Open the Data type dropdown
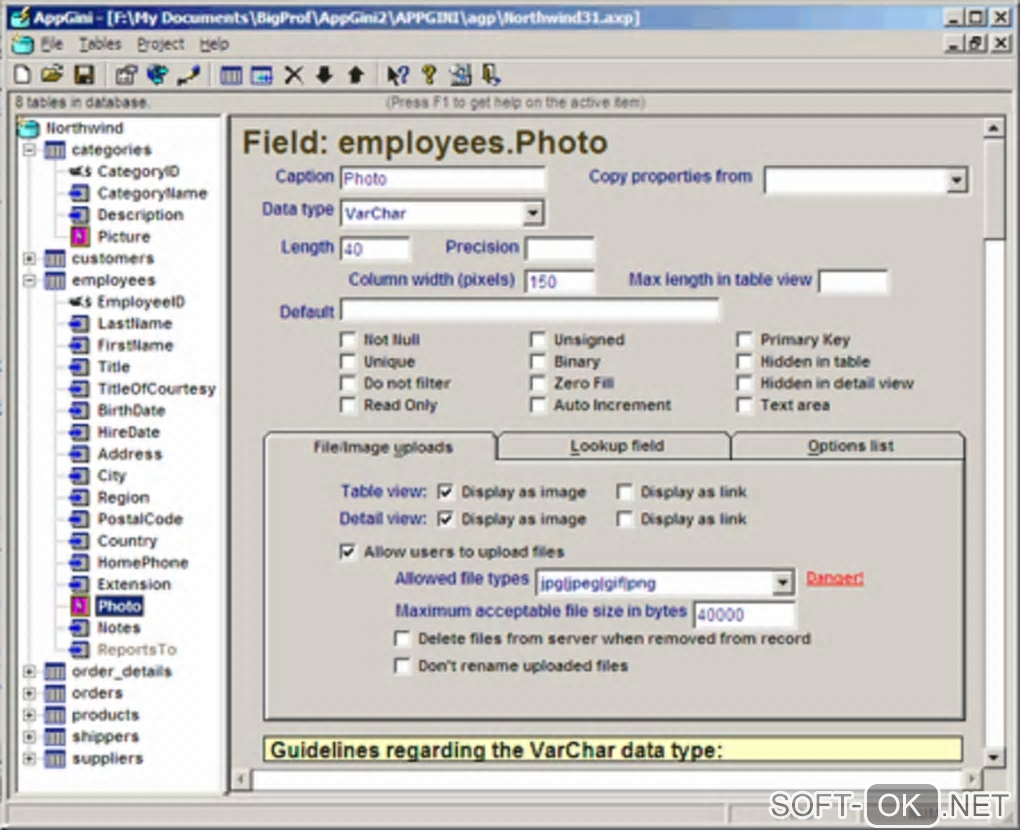Screen dimensions: 1020x830 tap(533, 213)
